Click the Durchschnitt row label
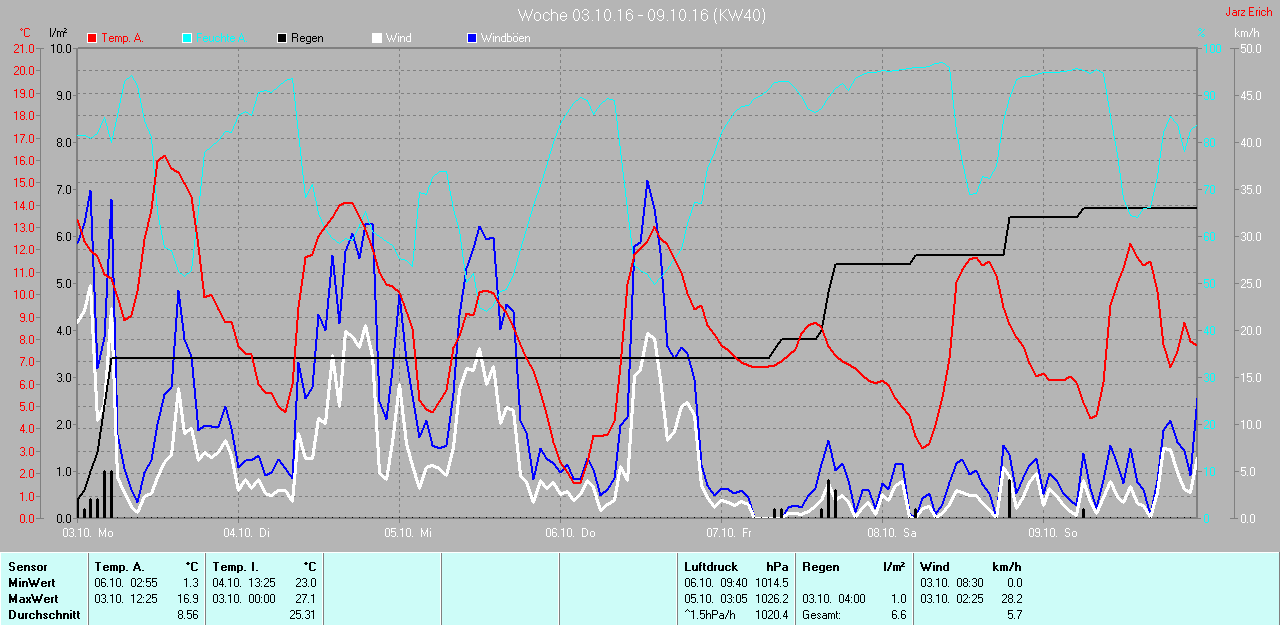Image resolution: width=1280 pixels, height=625 pixels. 44,615
